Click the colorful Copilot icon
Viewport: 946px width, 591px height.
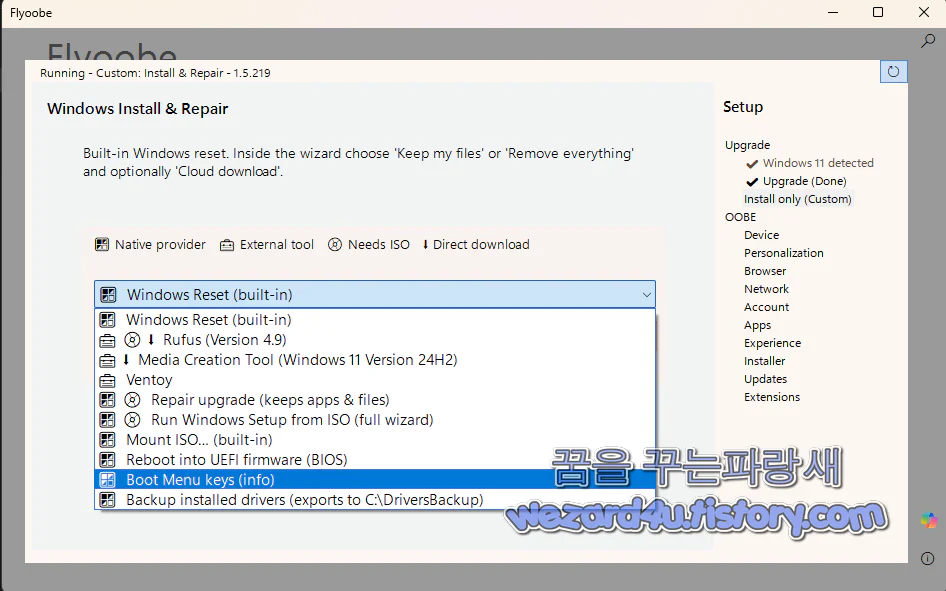tap(929, 520)
